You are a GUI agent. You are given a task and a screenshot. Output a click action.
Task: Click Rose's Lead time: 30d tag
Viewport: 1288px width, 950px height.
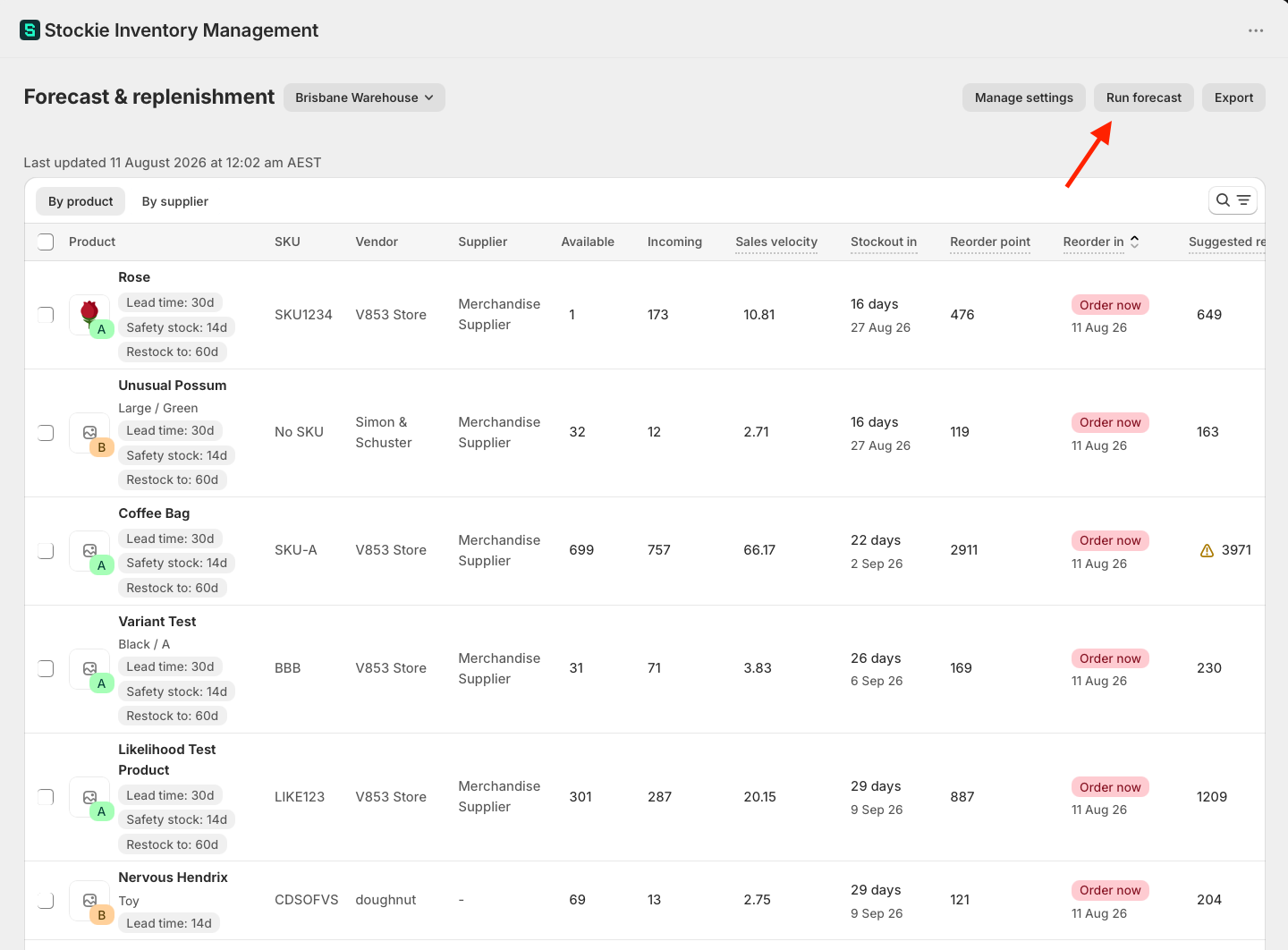(170, 302)
